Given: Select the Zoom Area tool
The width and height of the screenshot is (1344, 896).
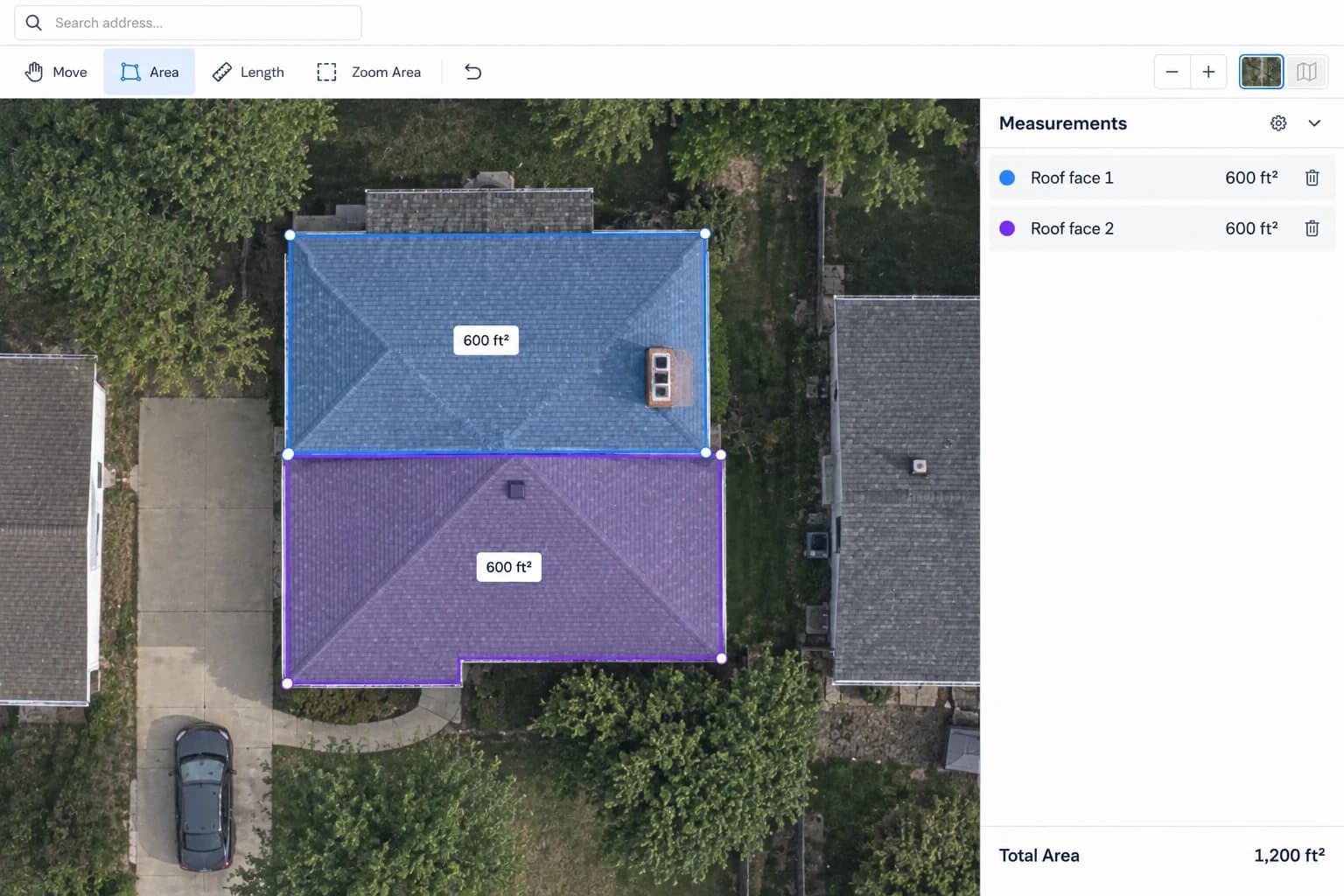Looking at the screenshot, I should tap(368, 72).
